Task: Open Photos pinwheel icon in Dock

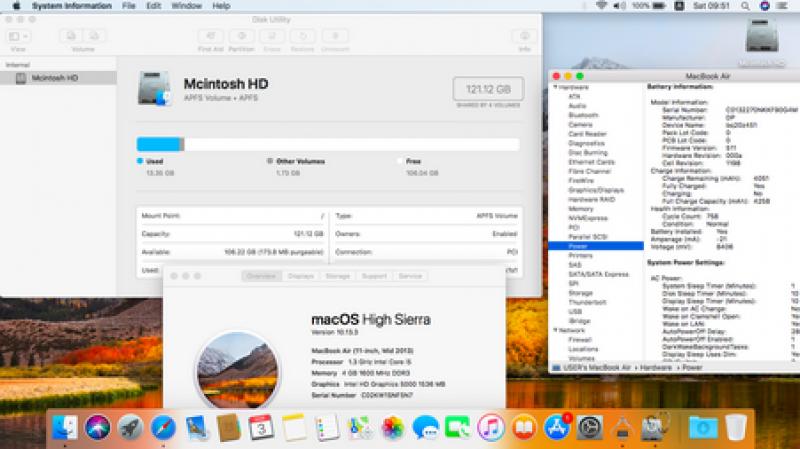Action: 392,427
